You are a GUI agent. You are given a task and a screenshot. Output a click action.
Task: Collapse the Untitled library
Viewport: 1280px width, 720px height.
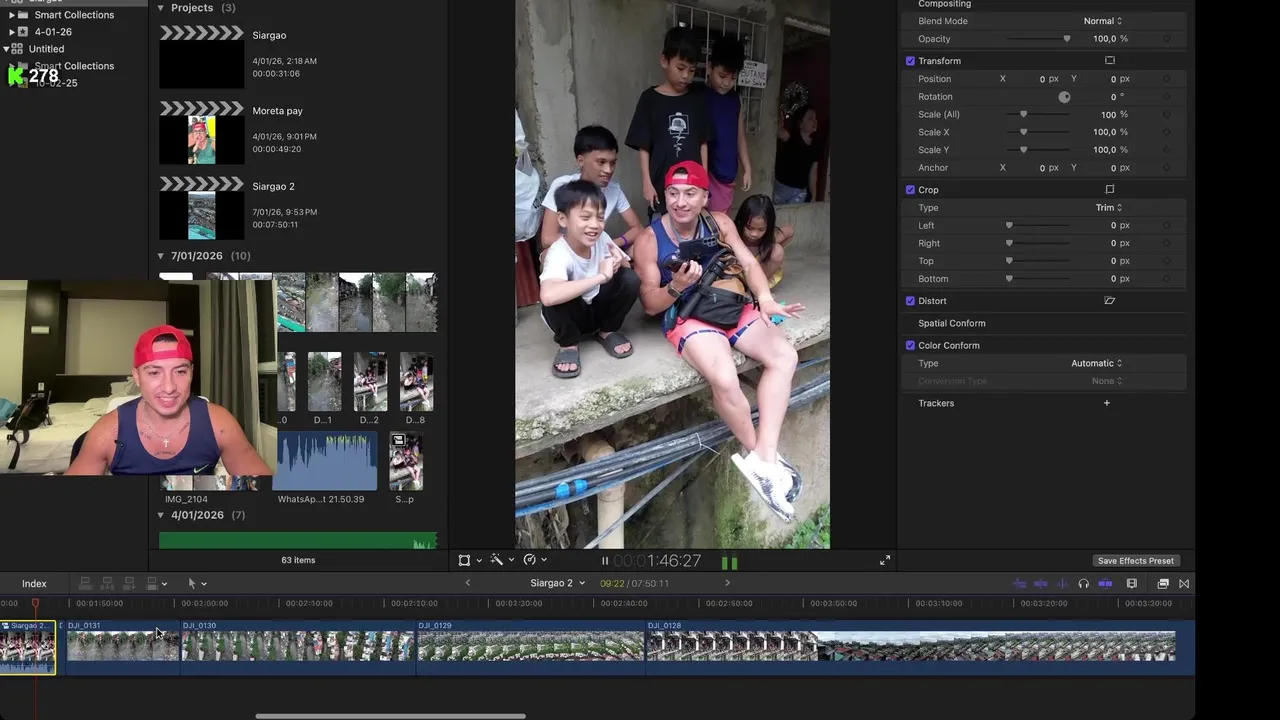(x=6, y=49)
